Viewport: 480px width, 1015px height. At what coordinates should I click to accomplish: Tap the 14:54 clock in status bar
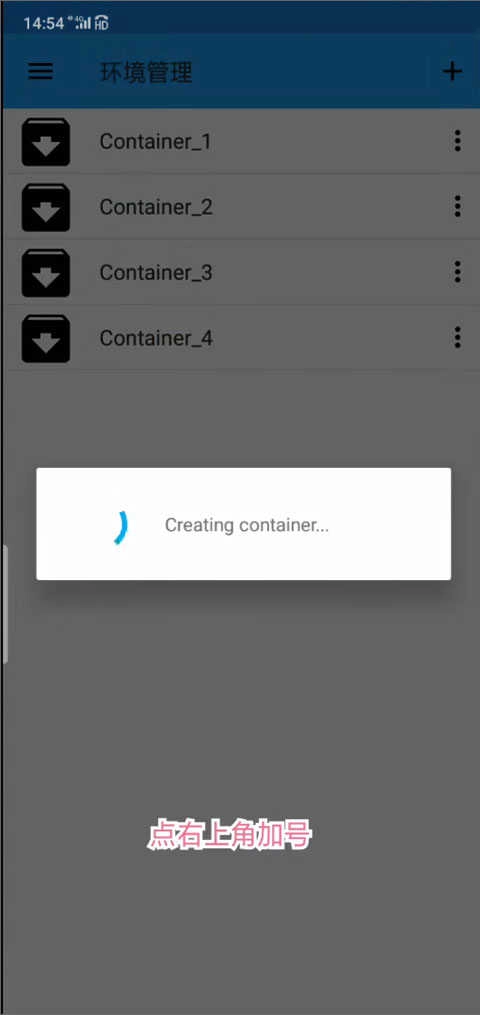click(x=44, y=24)
